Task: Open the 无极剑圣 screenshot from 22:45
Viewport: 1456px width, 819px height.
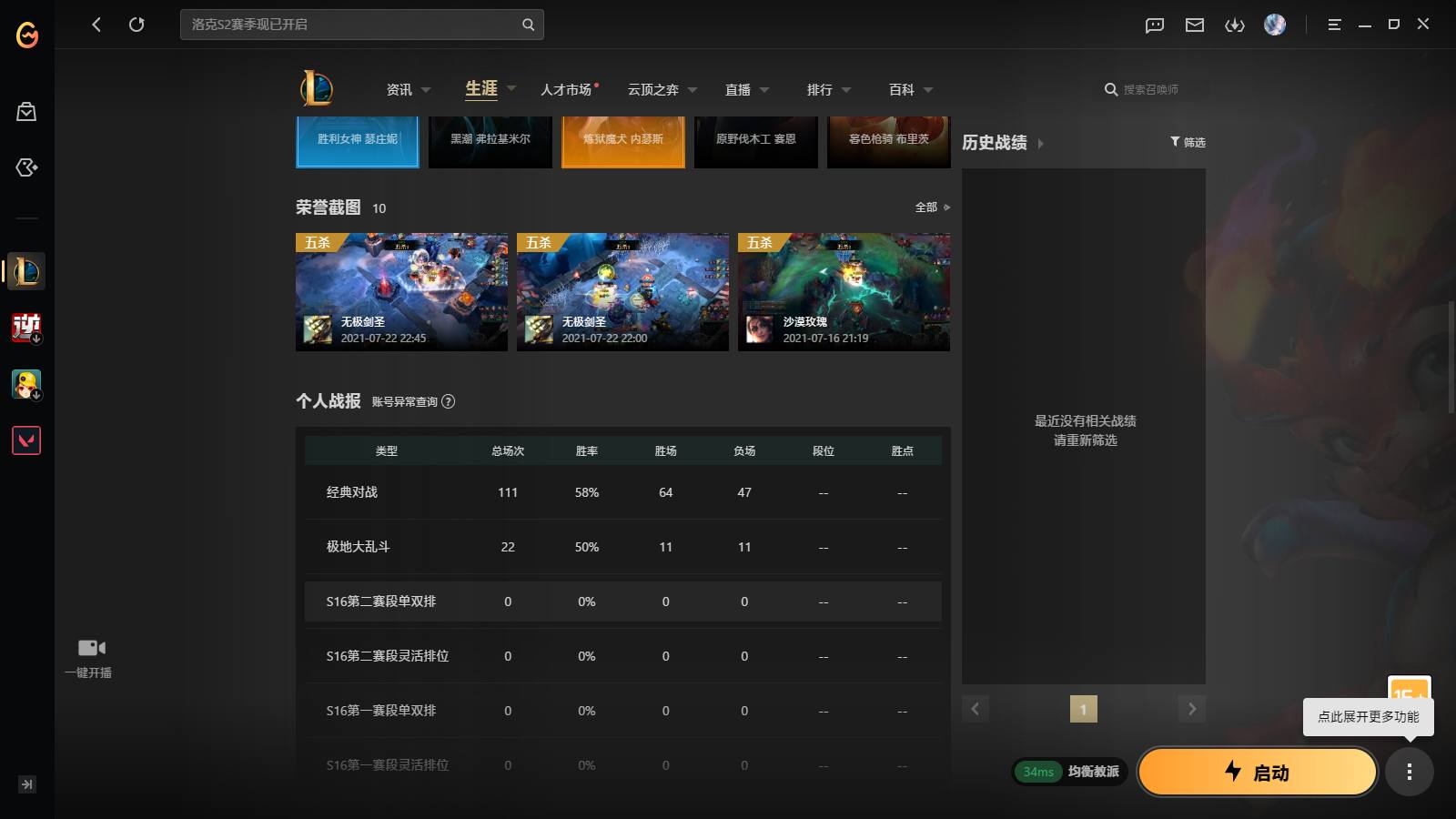Action: (x=401, y=292)
